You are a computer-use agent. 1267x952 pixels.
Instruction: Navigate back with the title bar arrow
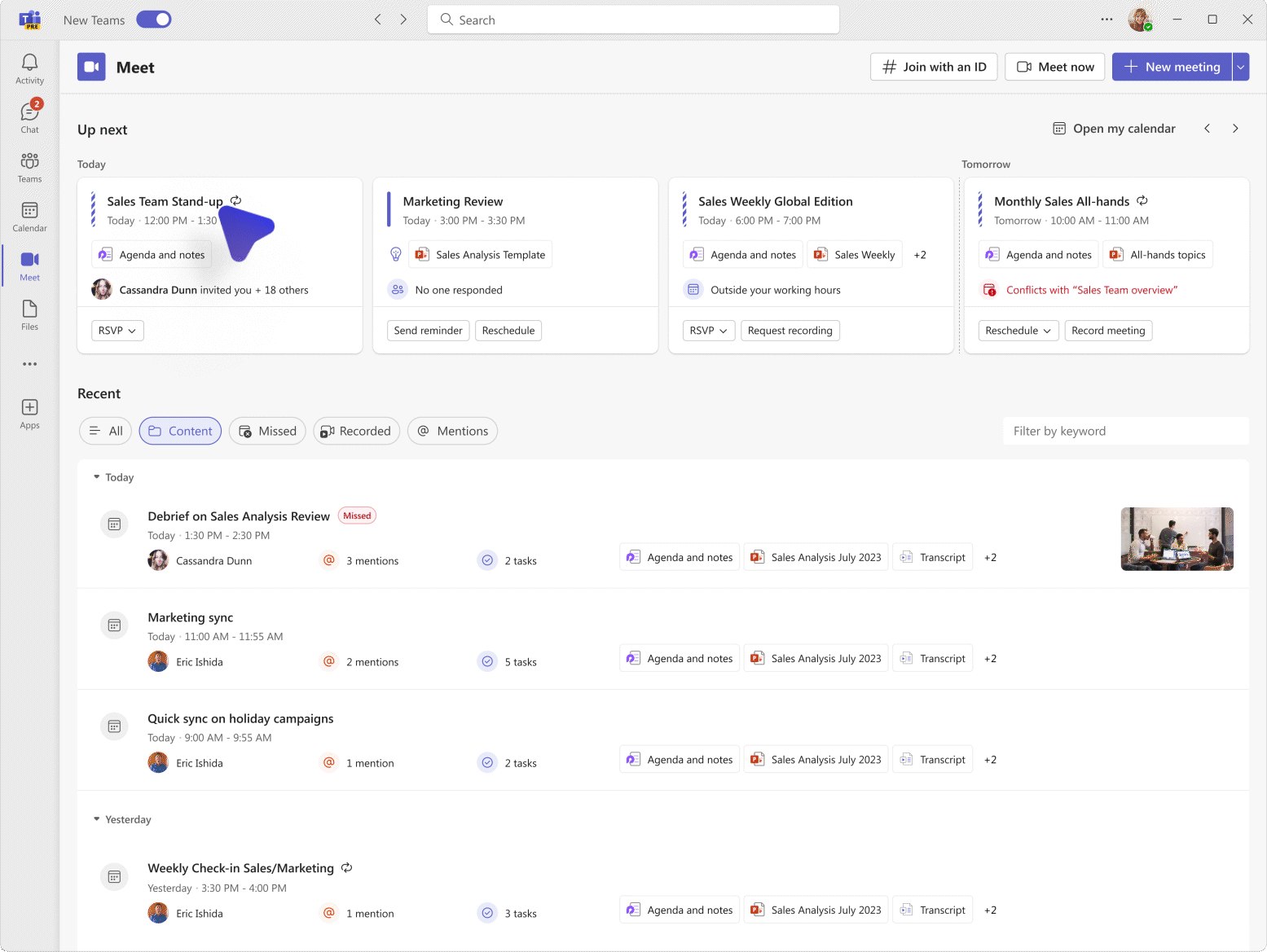point(378,20)
